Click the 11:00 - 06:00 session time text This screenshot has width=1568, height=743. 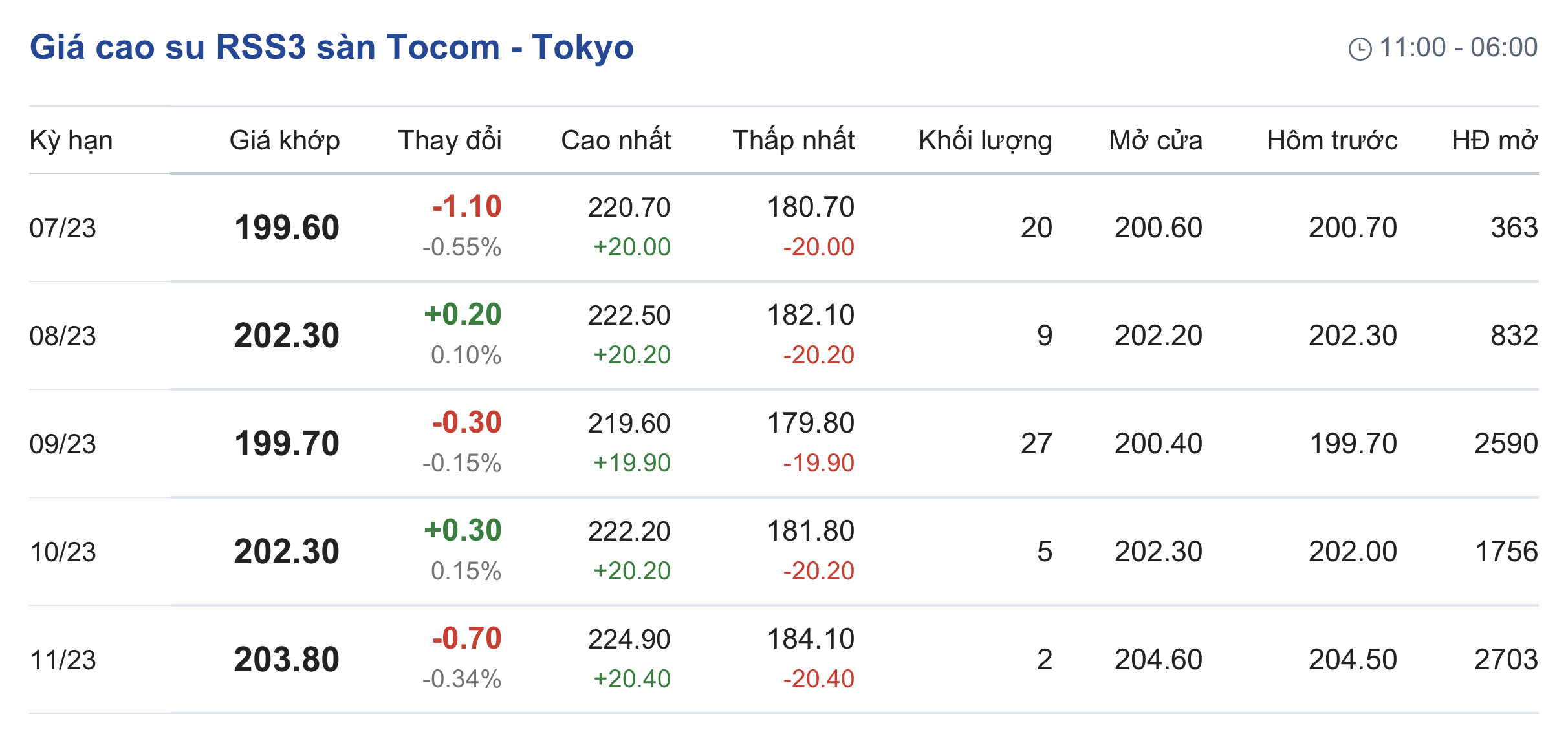tap(1458, 47)
